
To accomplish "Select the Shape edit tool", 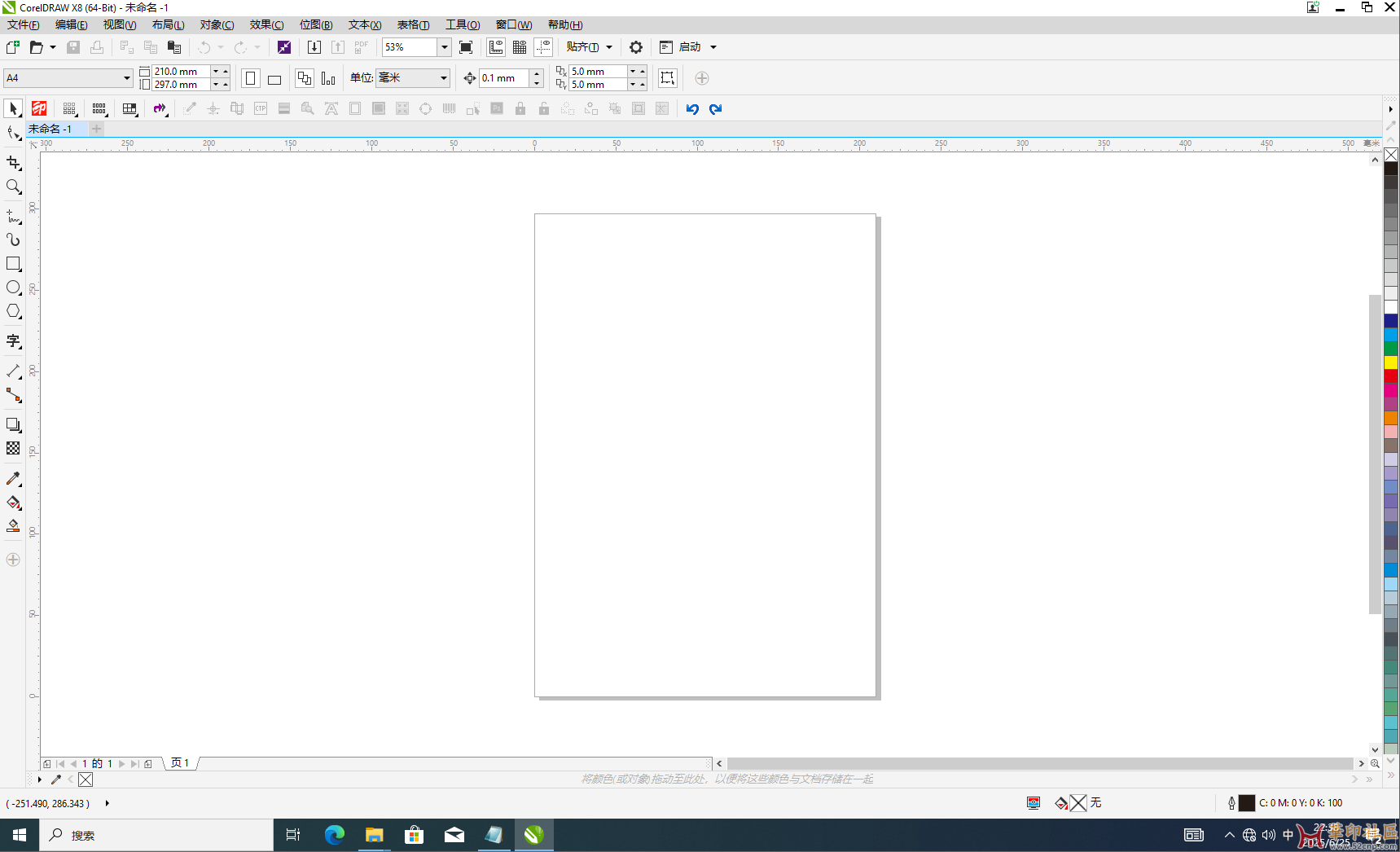I will [13, 133].
